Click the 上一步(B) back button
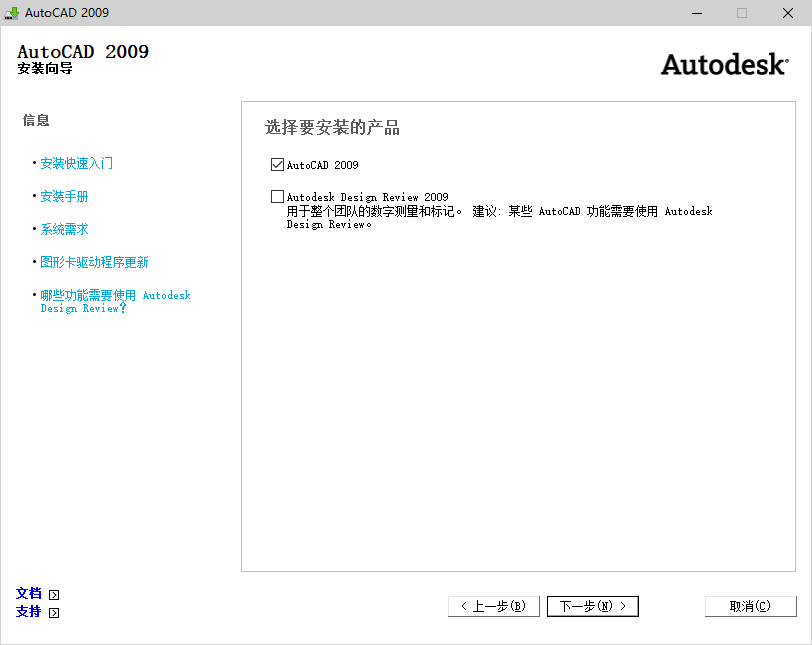812x645 pixels. pyautogui.click(x=493, y=605)
